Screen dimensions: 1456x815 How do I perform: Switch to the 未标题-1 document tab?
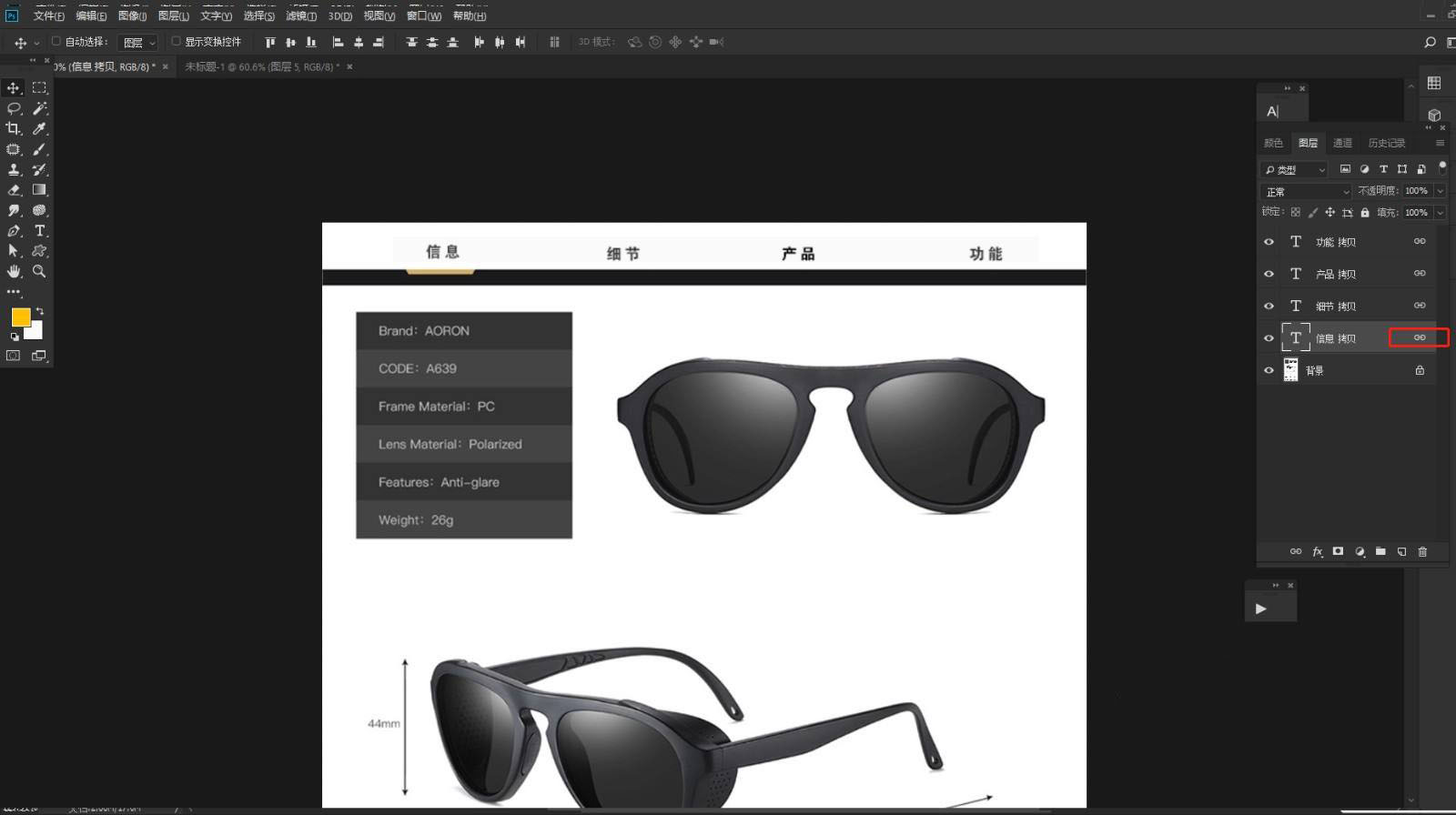(x=261, y=66)
